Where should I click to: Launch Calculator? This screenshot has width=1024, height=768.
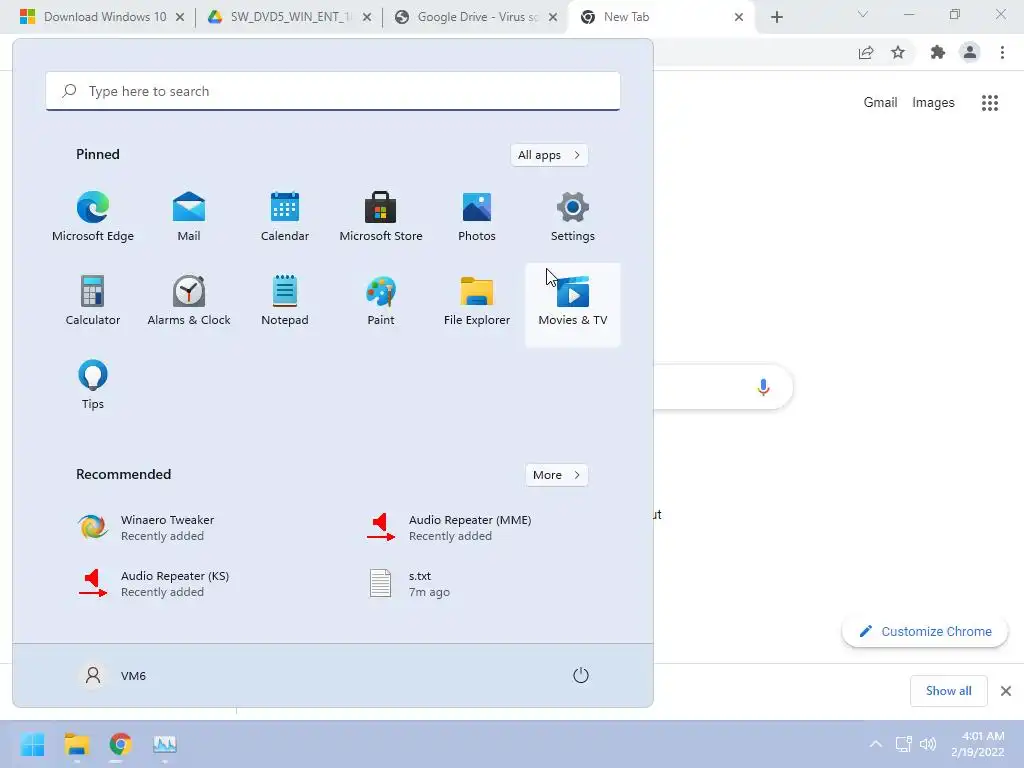point(93,301)
